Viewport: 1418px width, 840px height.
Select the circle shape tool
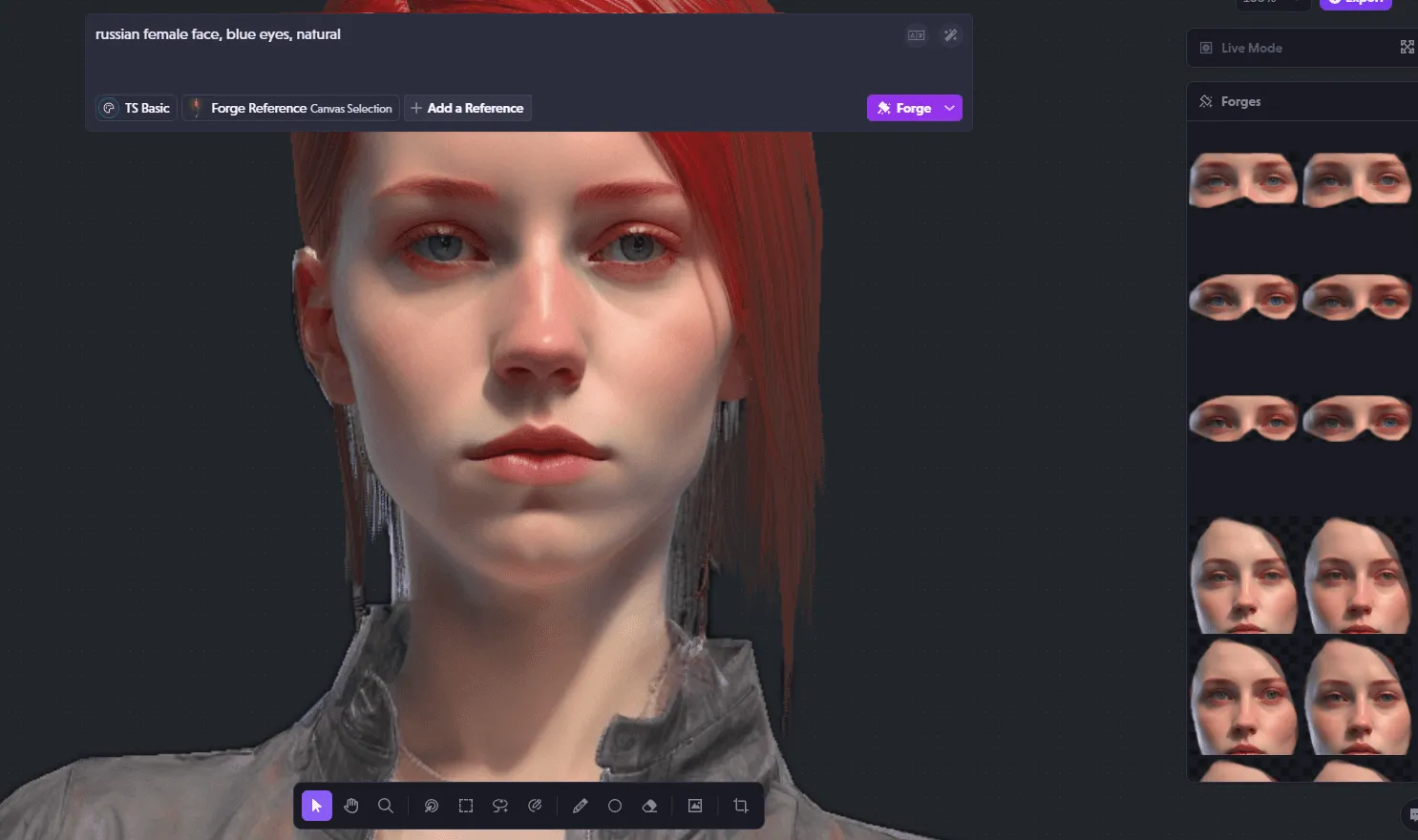[x=615, y=806]
